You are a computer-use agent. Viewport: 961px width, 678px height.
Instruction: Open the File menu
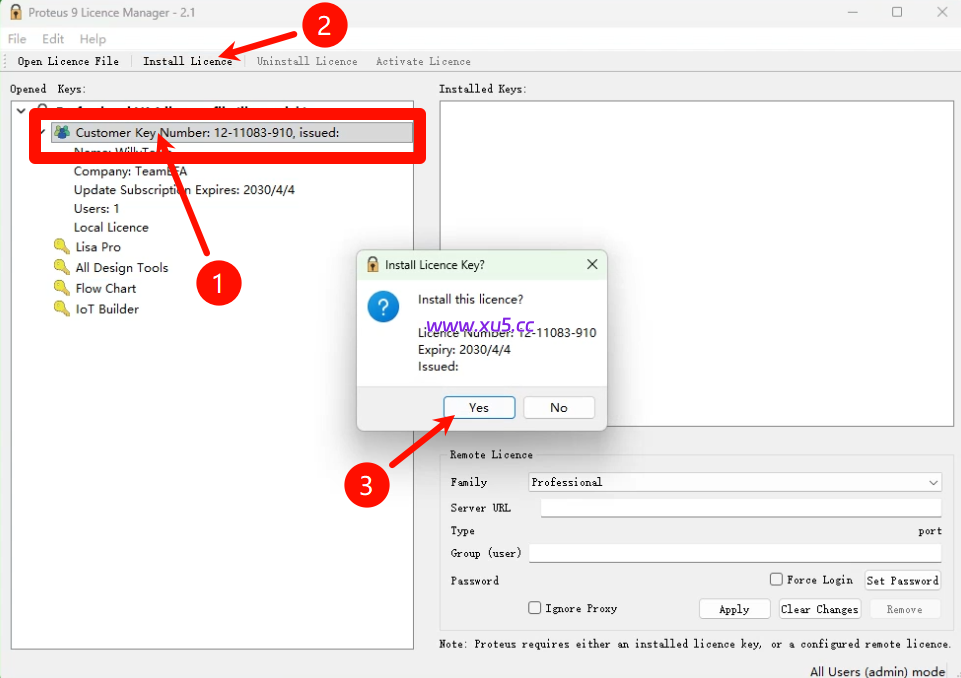(17, 39)
